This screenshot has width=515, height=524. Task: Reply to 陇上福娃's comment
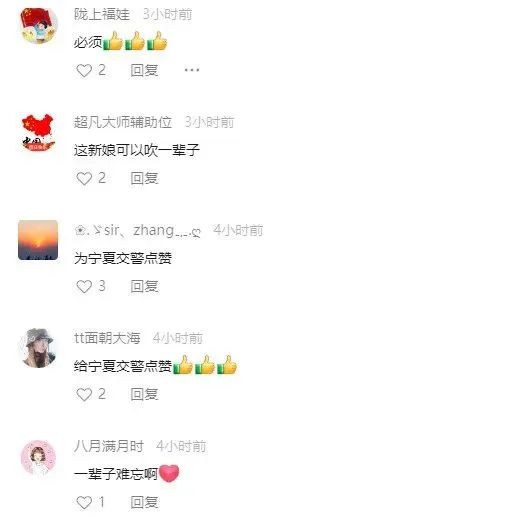[144, 70]
